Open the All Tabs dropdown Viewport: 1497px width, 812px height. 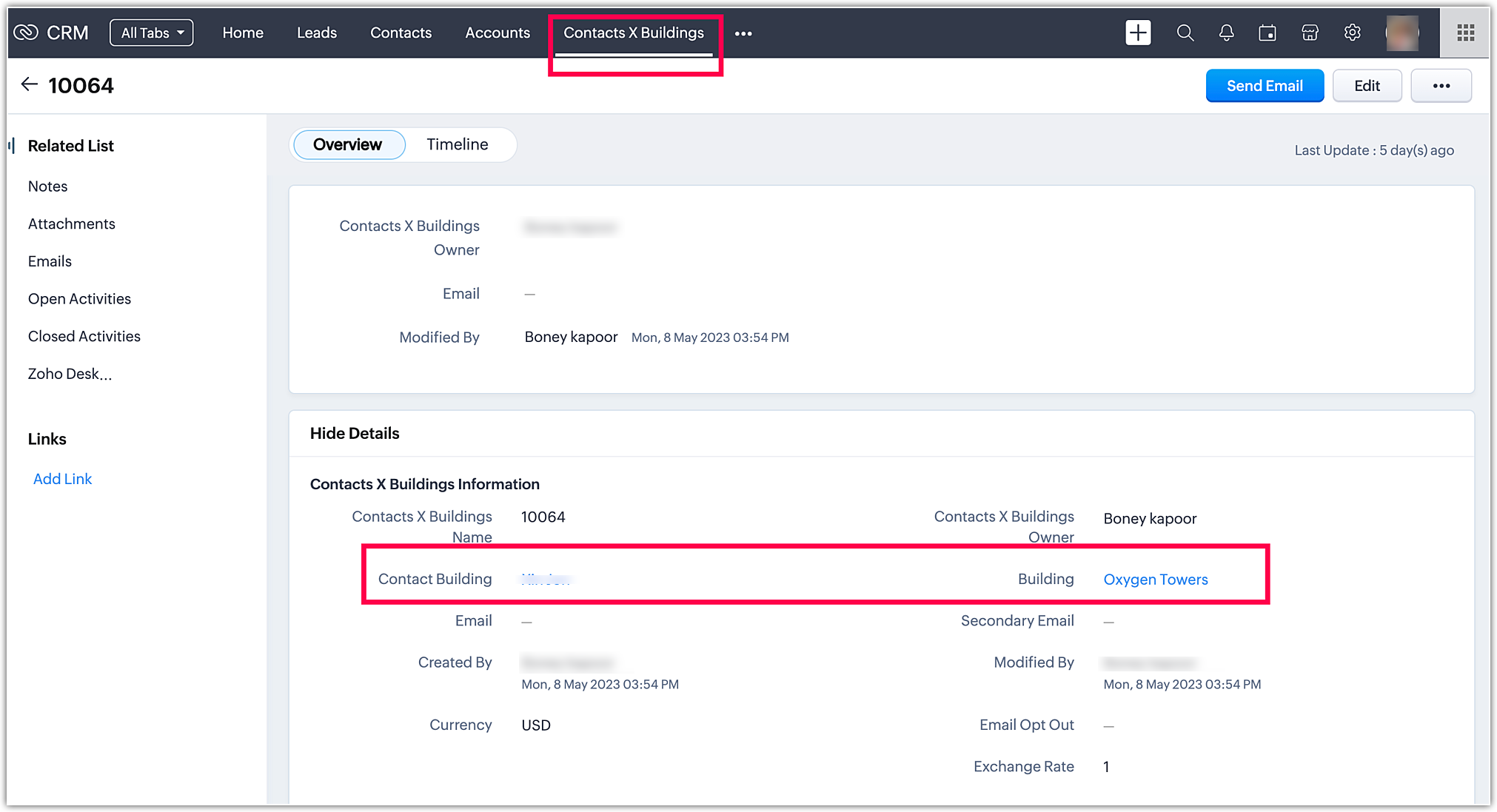tap(152, 33)
